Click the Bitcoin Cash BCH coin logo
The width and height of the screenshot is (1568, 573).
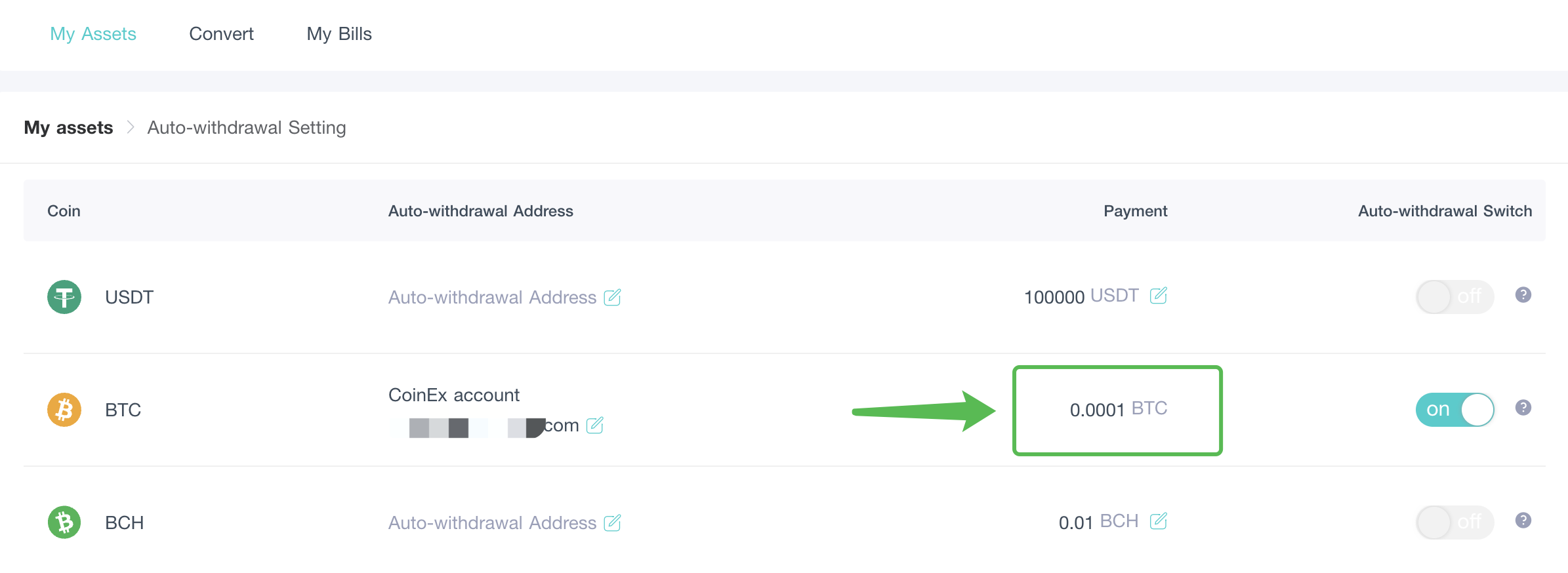click(x=64, y=523)
